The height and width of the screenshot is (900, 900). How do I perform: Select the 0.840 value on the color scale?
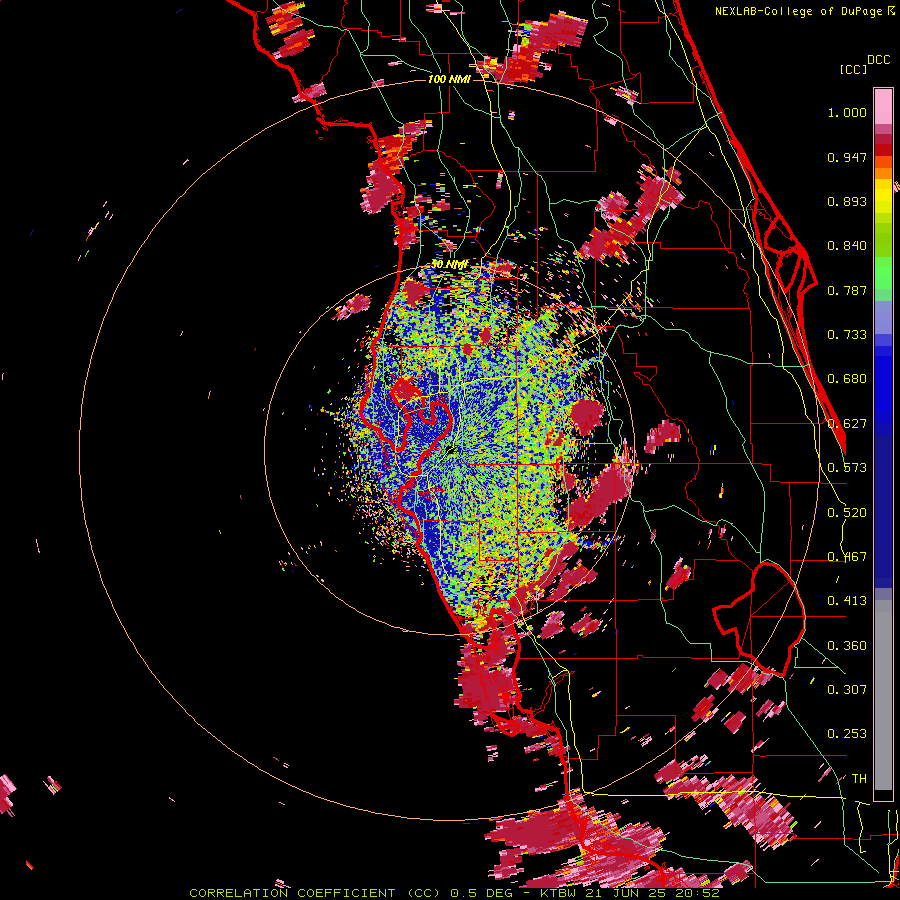pyautogui.click(x=847, y=246)
